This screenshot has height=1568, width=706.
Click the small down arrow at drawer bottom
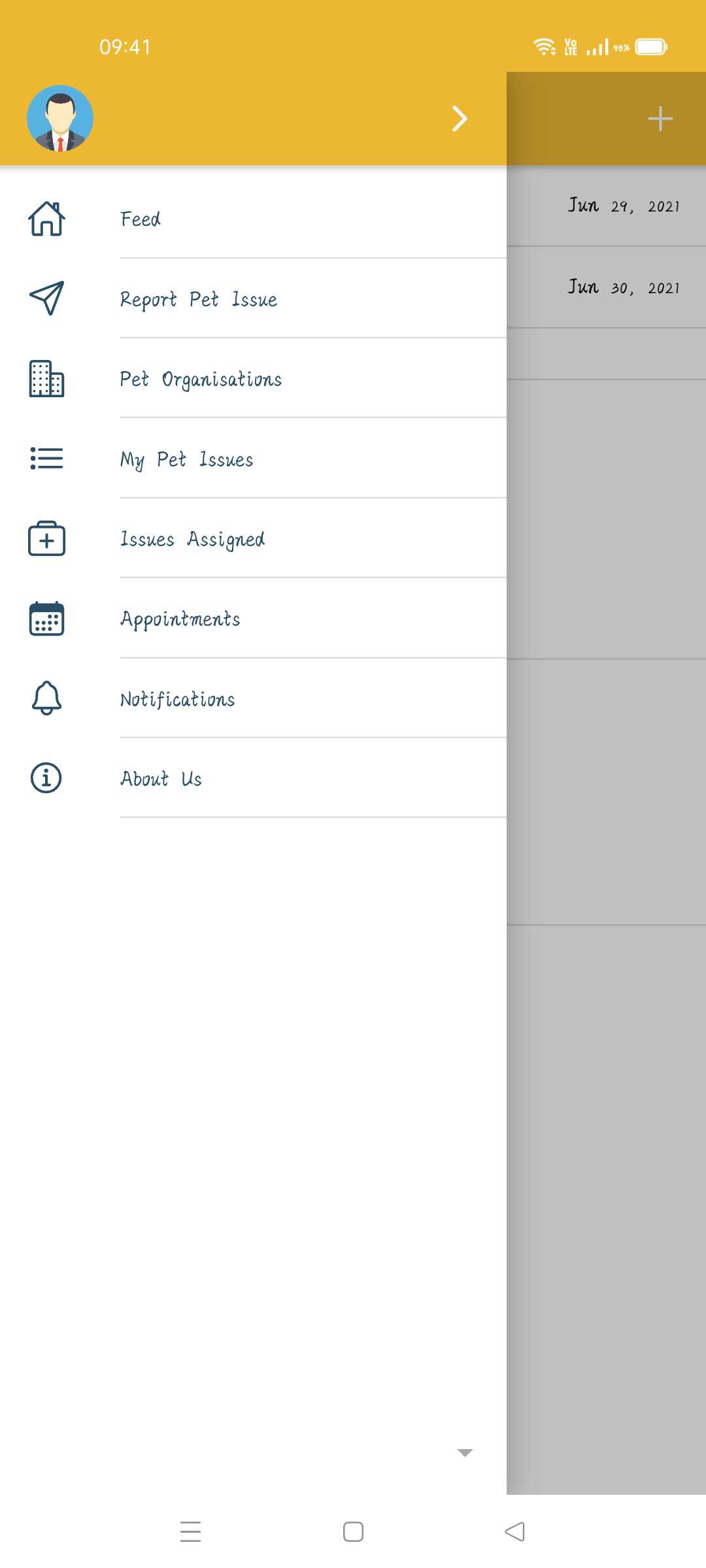[x=465, y=1453]
